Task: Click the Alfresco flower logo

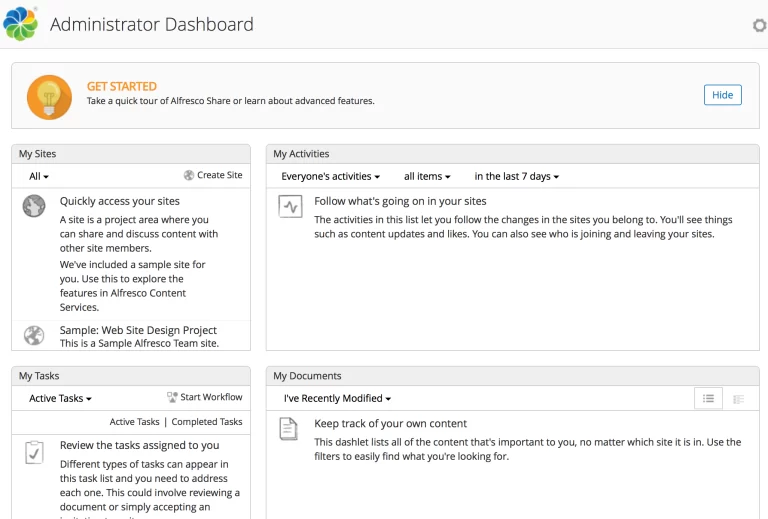Action: (x=20, y=23)
